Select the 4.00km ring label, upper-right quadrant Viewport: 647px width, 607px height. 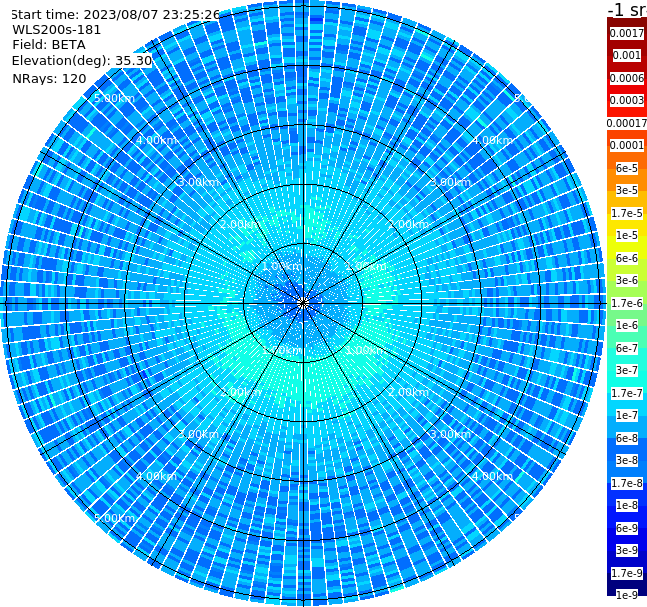[492, 140]
